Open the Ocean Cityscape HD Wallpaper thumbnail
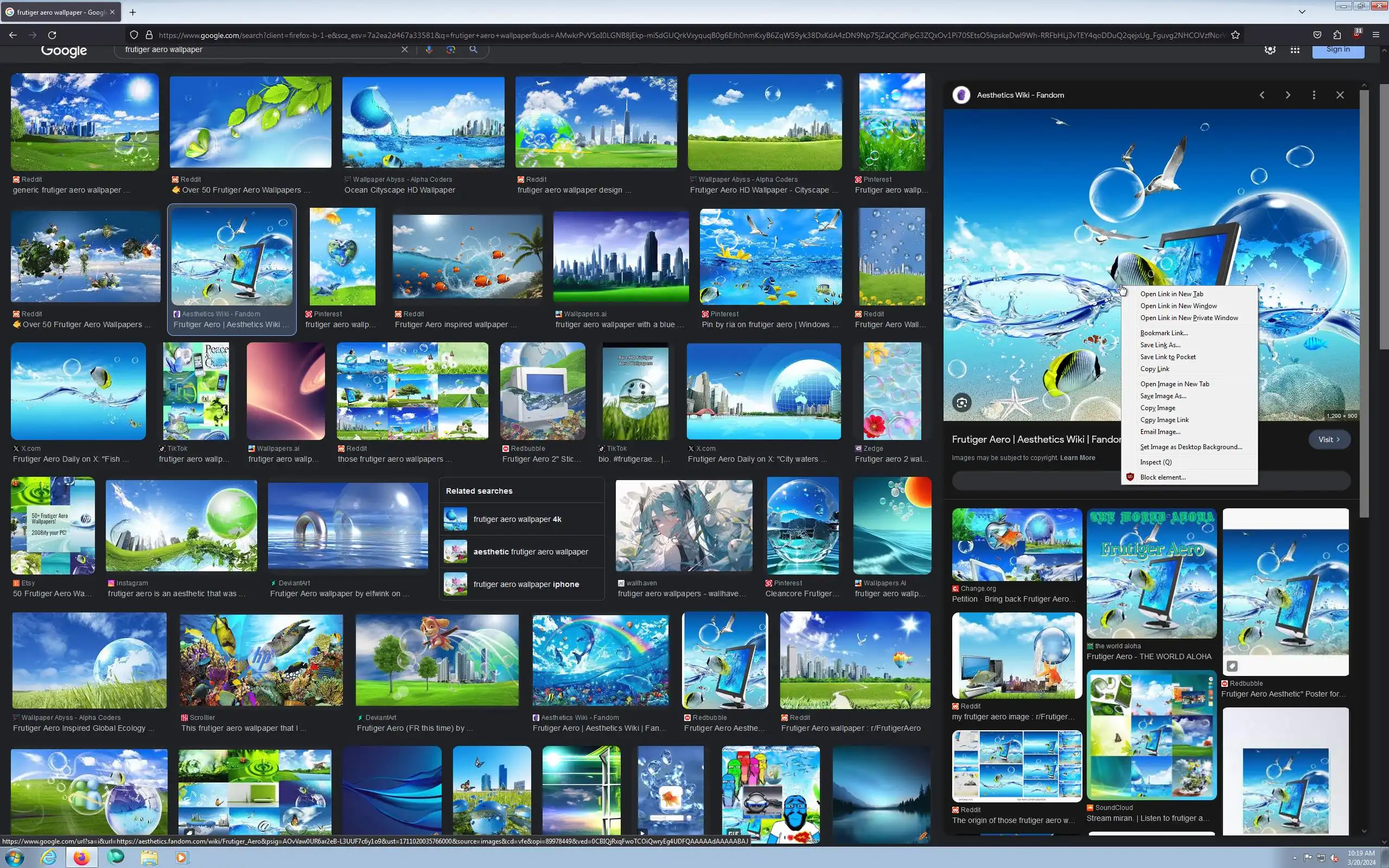This screenshot has width=1389, height=868. click(x=423, y=122)
